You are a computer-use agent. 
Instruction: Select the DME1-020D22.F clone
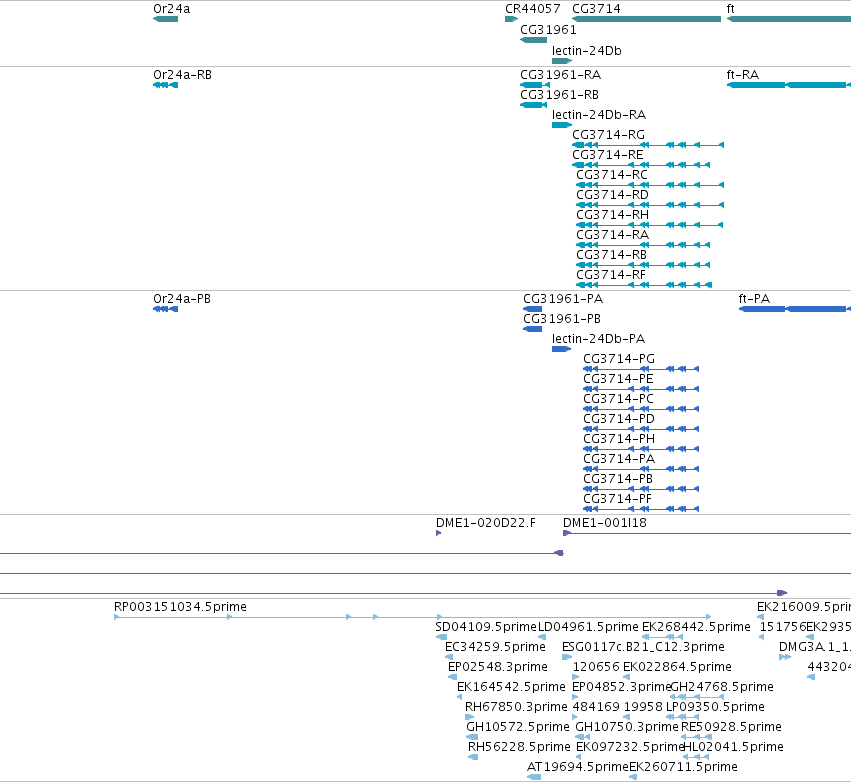[439, 533]
